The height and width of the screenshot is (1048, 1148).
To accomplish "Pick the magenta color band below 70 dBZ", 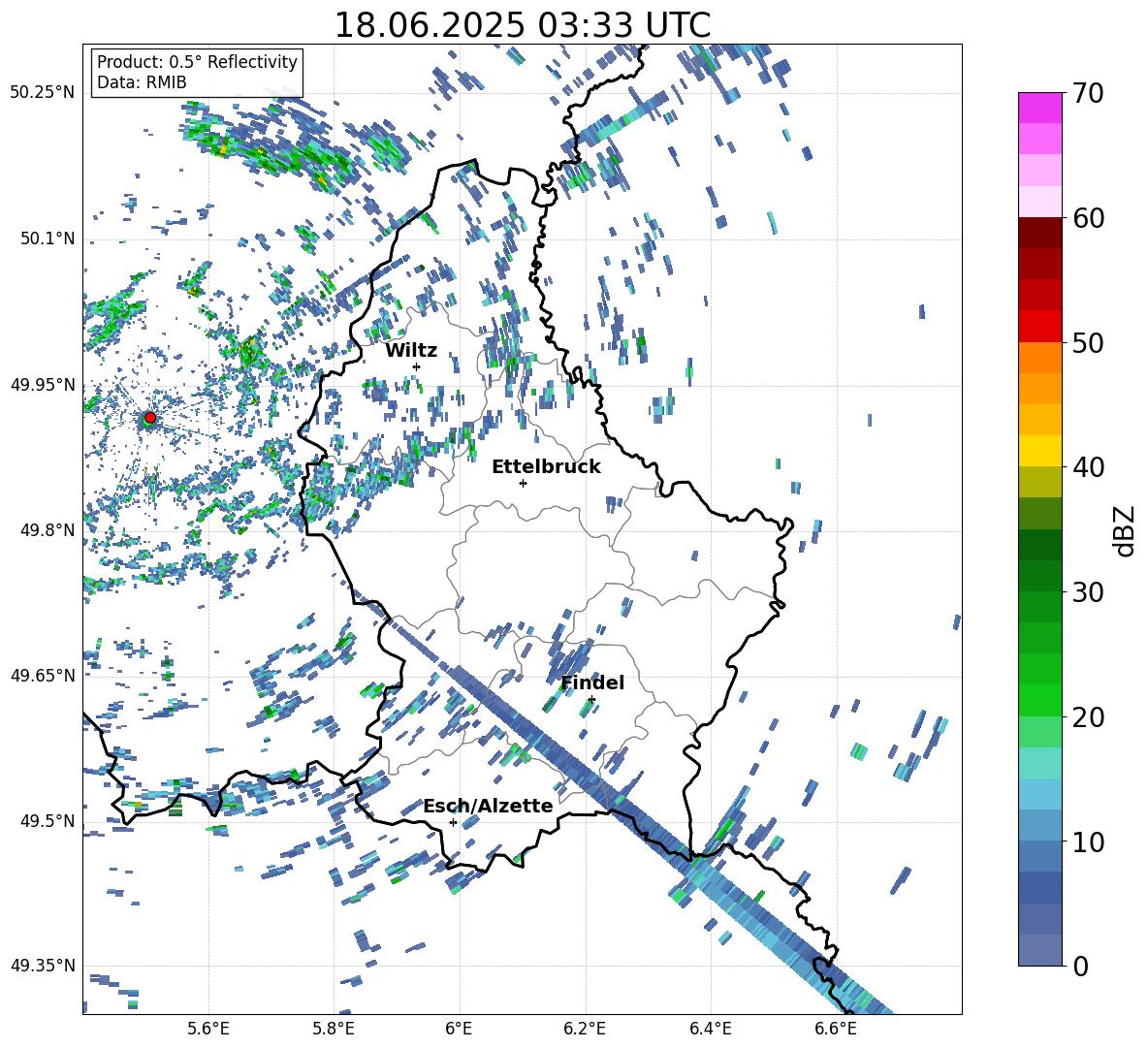I will [1039, 109].
